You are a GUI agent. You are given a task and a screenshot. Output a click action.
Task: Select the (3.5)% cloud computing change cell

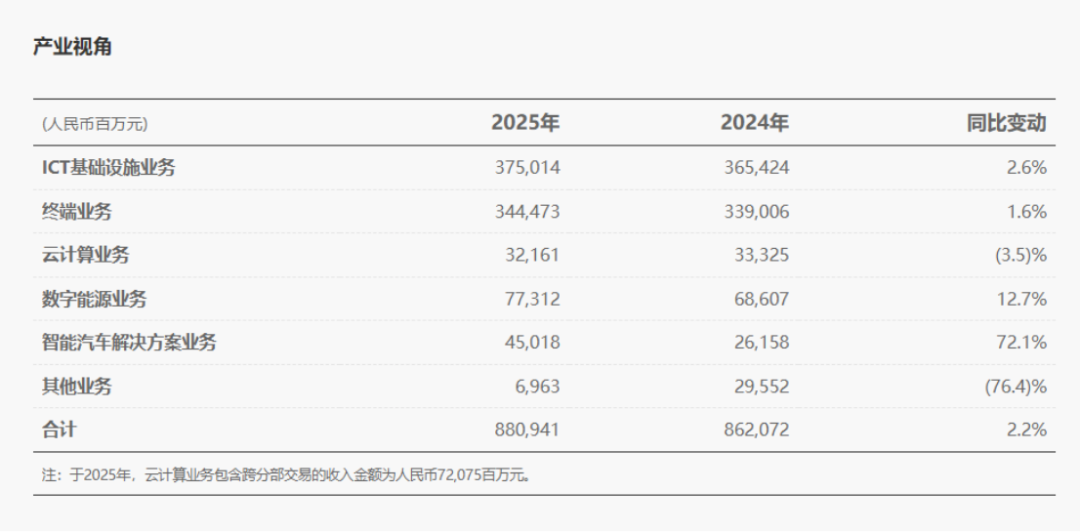click(x=1019, y=255)
